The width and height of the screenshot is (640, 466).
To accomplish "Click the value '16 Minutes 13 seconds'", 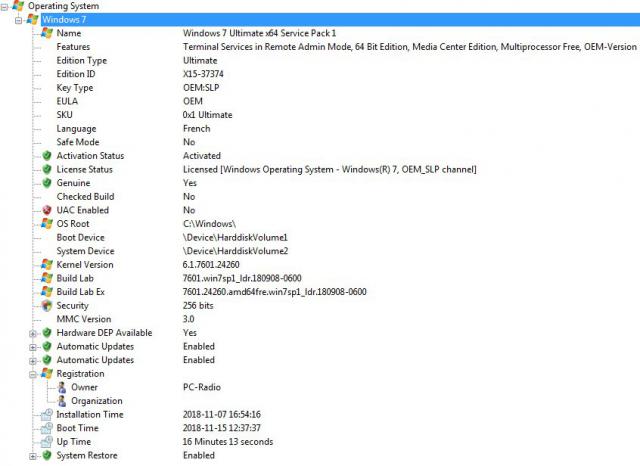I will click(x=228, y=442).
